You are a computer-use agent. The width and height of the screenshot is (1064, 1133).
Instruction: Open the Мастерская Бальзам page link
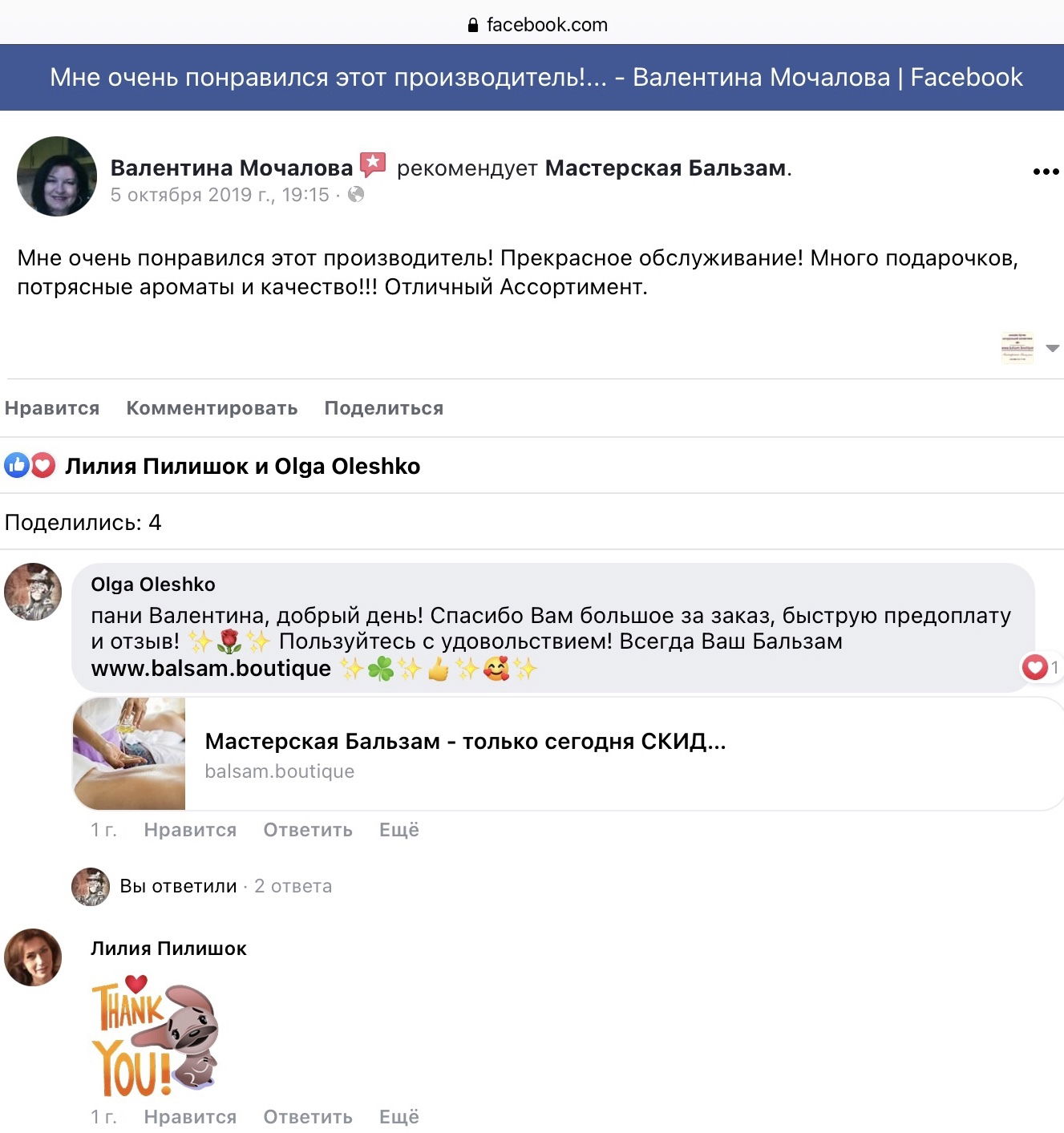click(x=666, y=168)
